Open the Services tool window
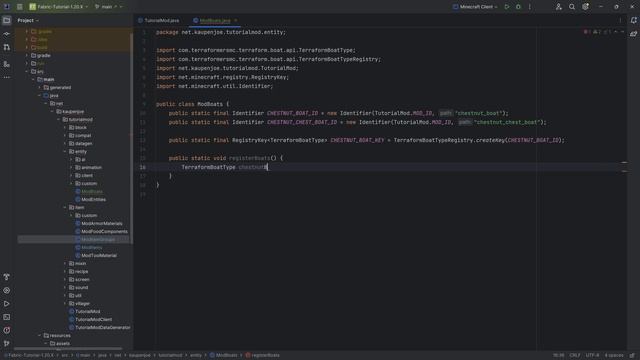 click(x=7, y=291)
